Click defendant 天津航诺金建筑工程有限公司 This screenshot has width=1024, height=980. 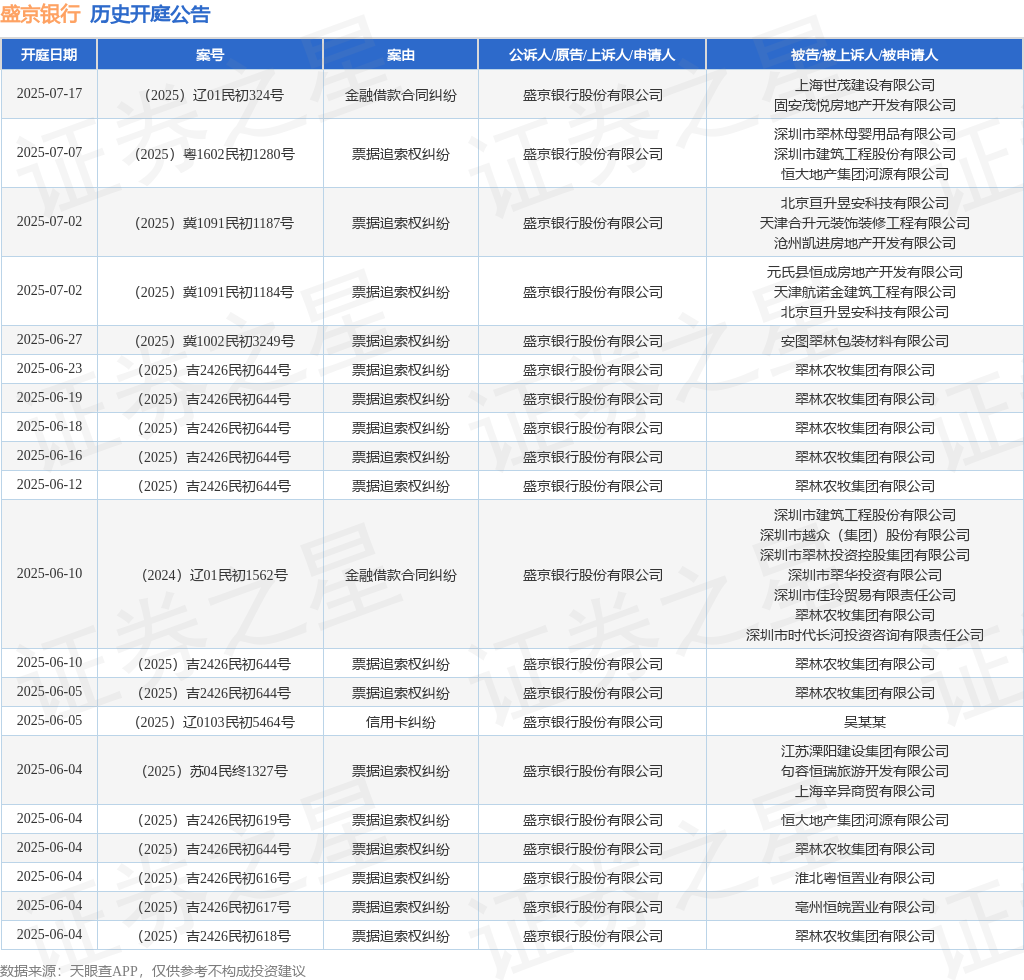tap(865, 292)
